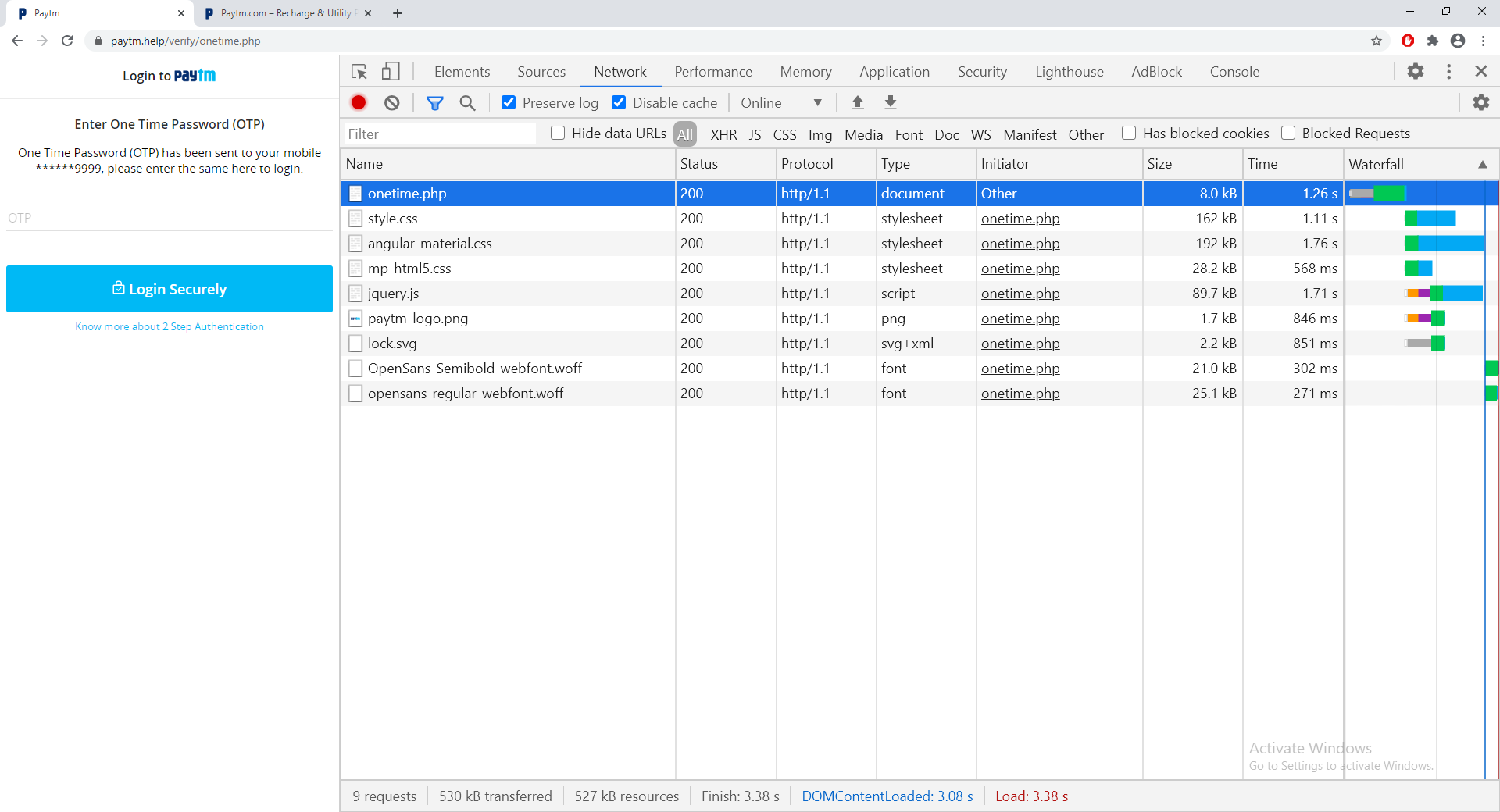Enable Has blocked cookies checkbox
This screenshot has width=1500, height=812.
(1129, 133)
